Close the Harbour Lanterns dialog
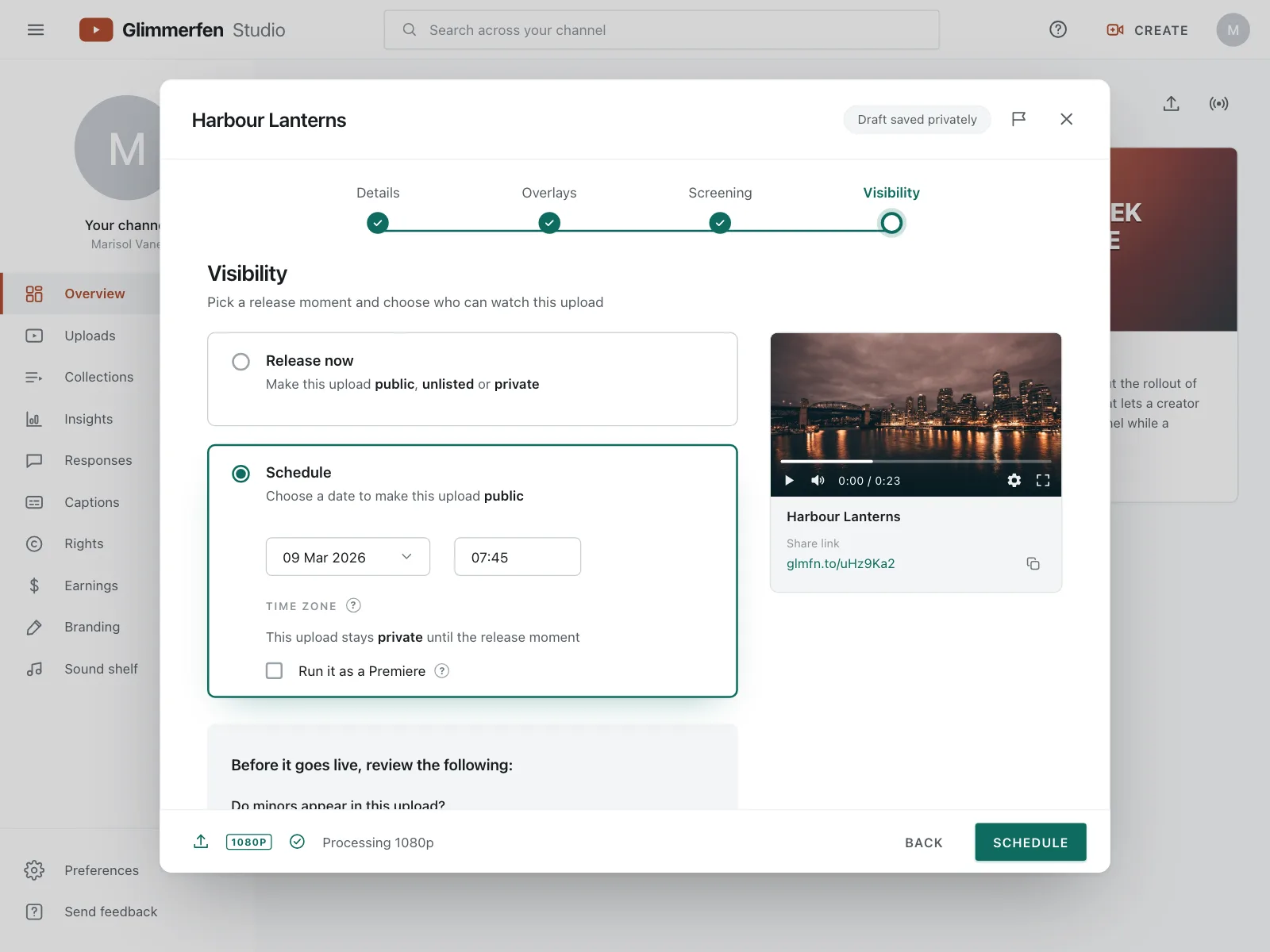Screen dimensions: 1270x952 pyautogui.click(x=1066, y=119)
